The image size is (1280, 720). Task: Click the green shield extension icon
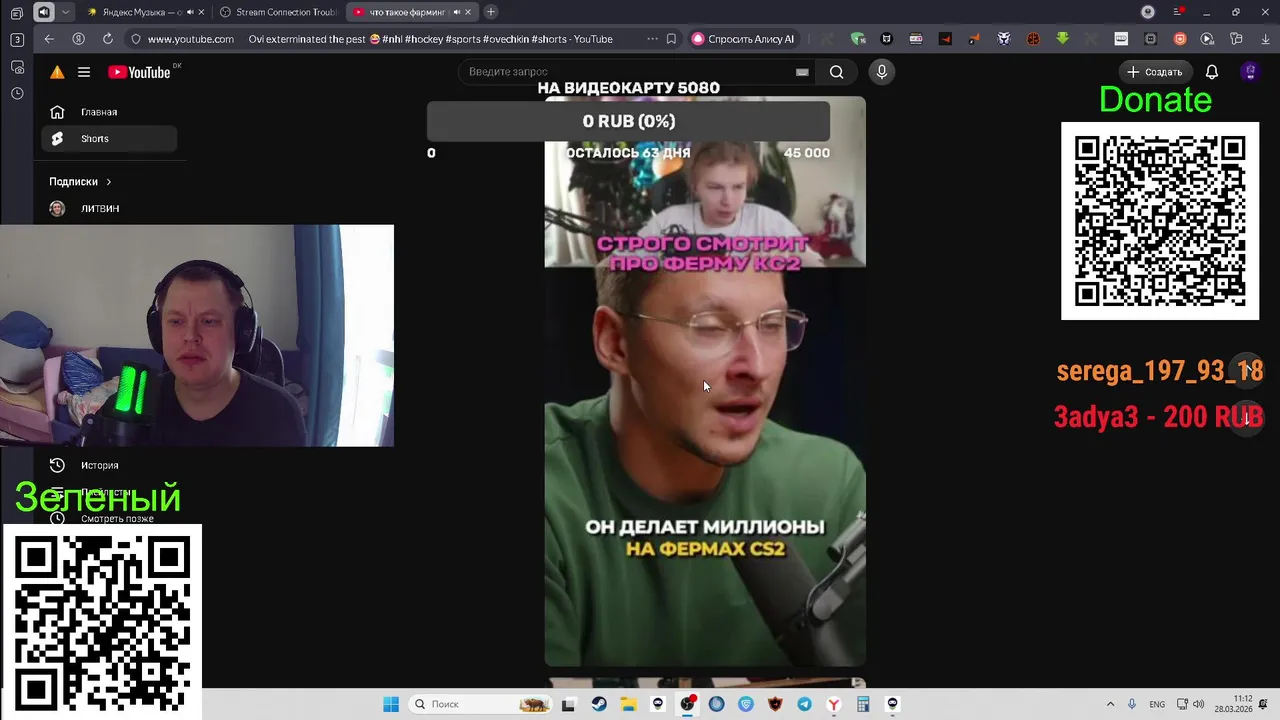(x=857, y=39)
